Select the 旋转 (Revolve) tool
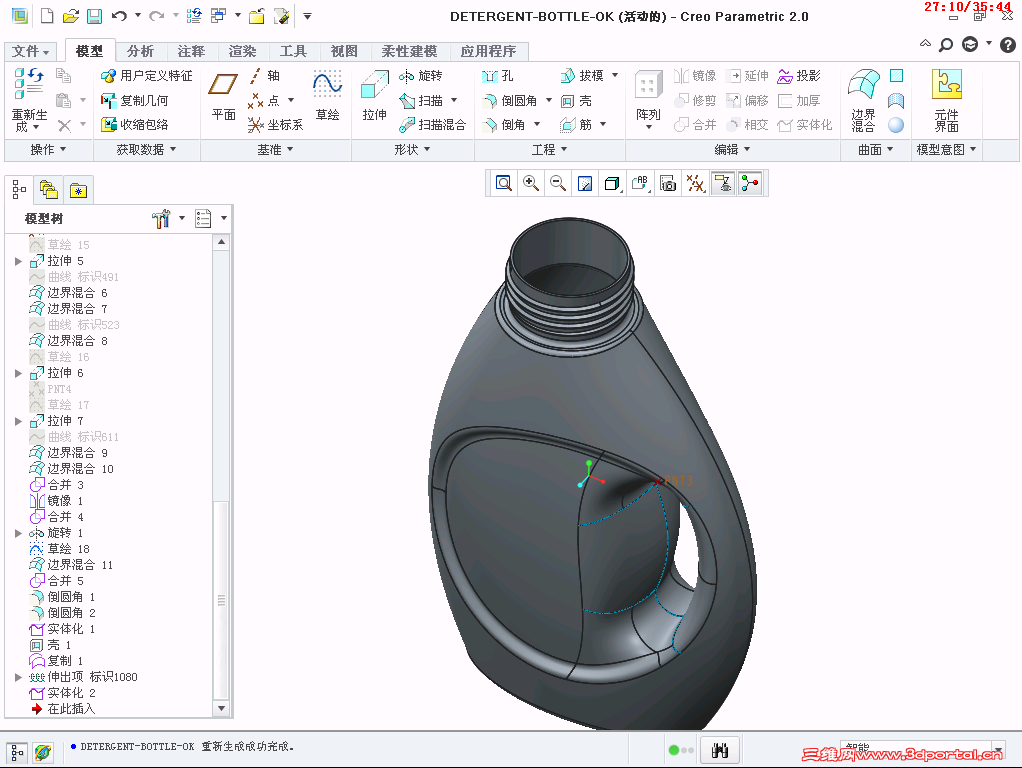 422,76
